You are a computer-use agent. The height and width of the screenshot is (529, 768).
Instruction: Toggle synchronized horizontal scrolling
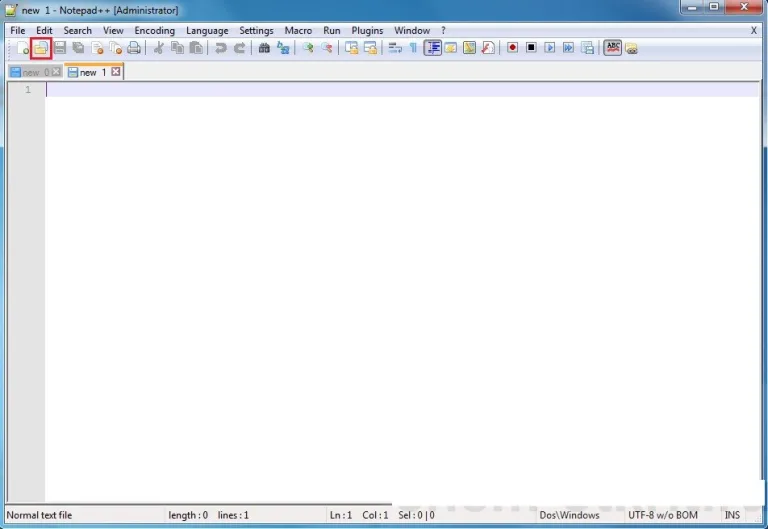(370, 48)
